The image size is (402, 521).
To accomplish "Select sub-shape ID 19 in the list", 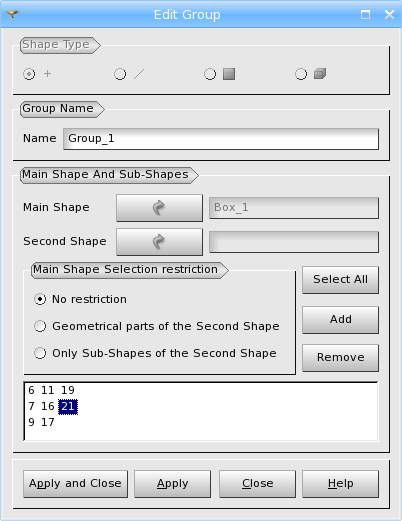I will (x=68, y=390).
